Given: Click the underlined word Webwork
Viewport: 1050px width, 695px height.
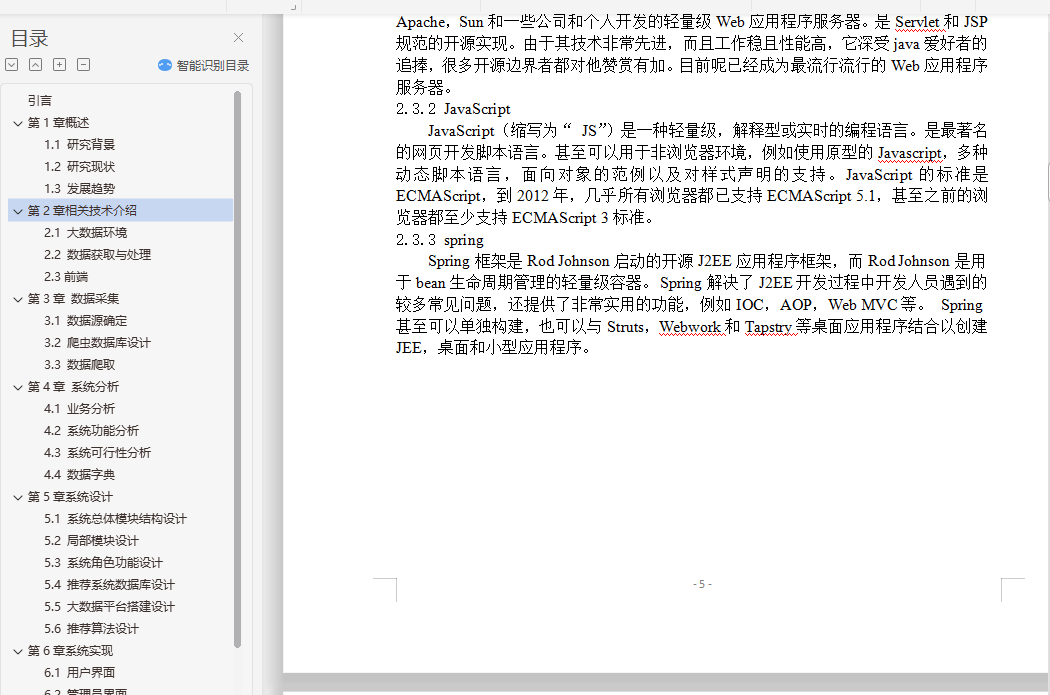Looking at the screenshot, I should coord(690,327).
